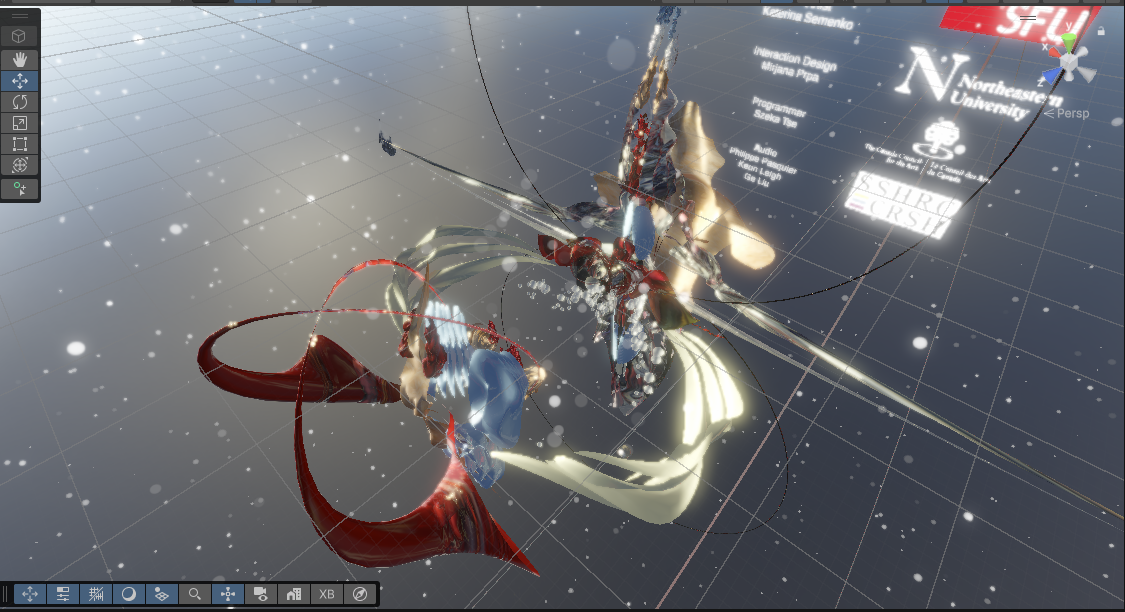1125x612 pixels.
Task: Toggle the scene view rotation lock icon
Action: tap(1101, 31)
